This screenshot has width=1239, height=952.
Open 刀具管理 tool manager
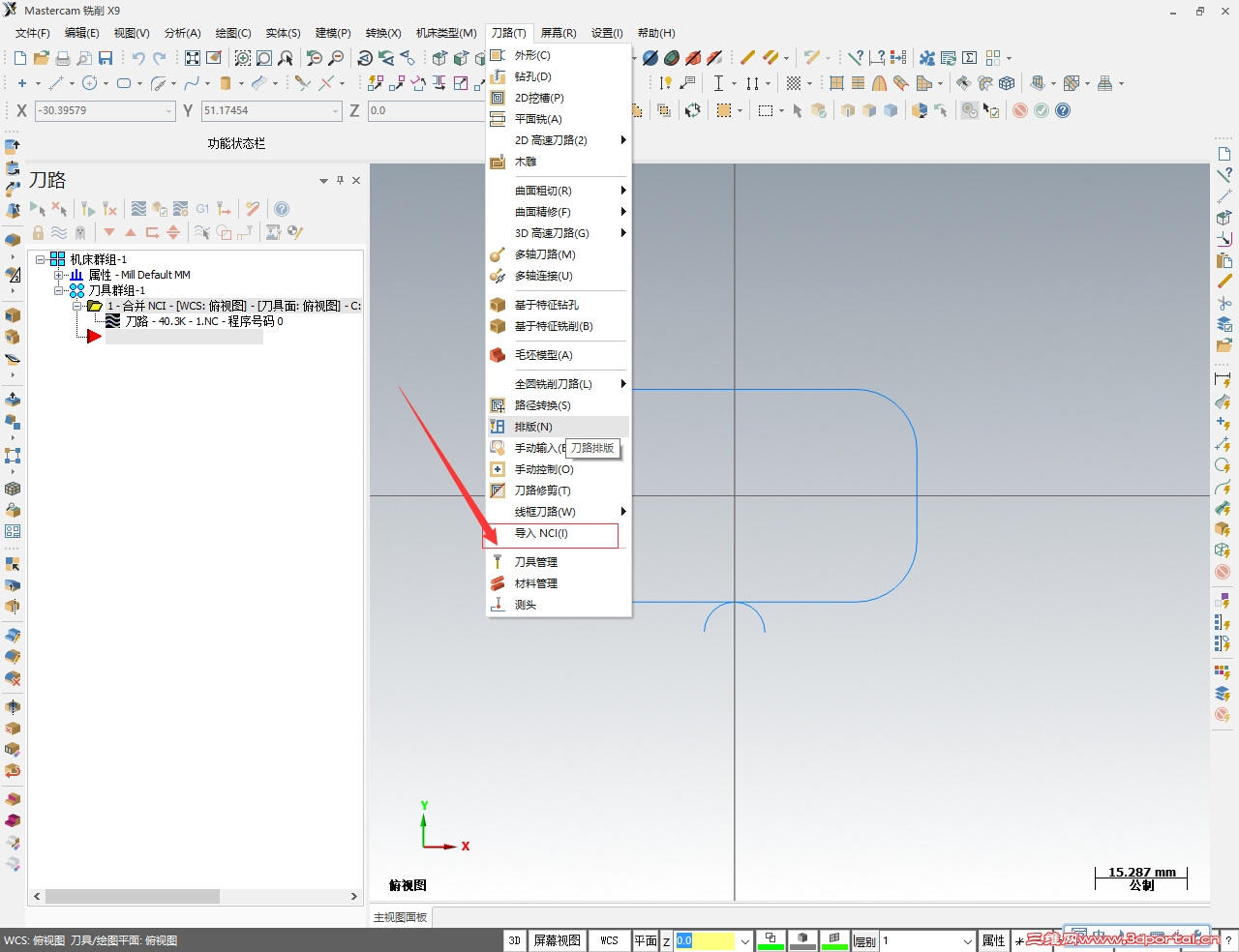[558, 562]
